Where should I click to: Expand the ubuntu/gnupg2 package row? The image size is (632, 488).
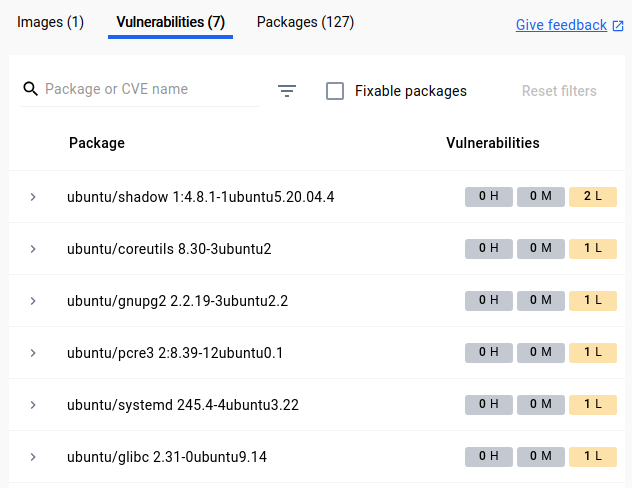coord(33,301)
